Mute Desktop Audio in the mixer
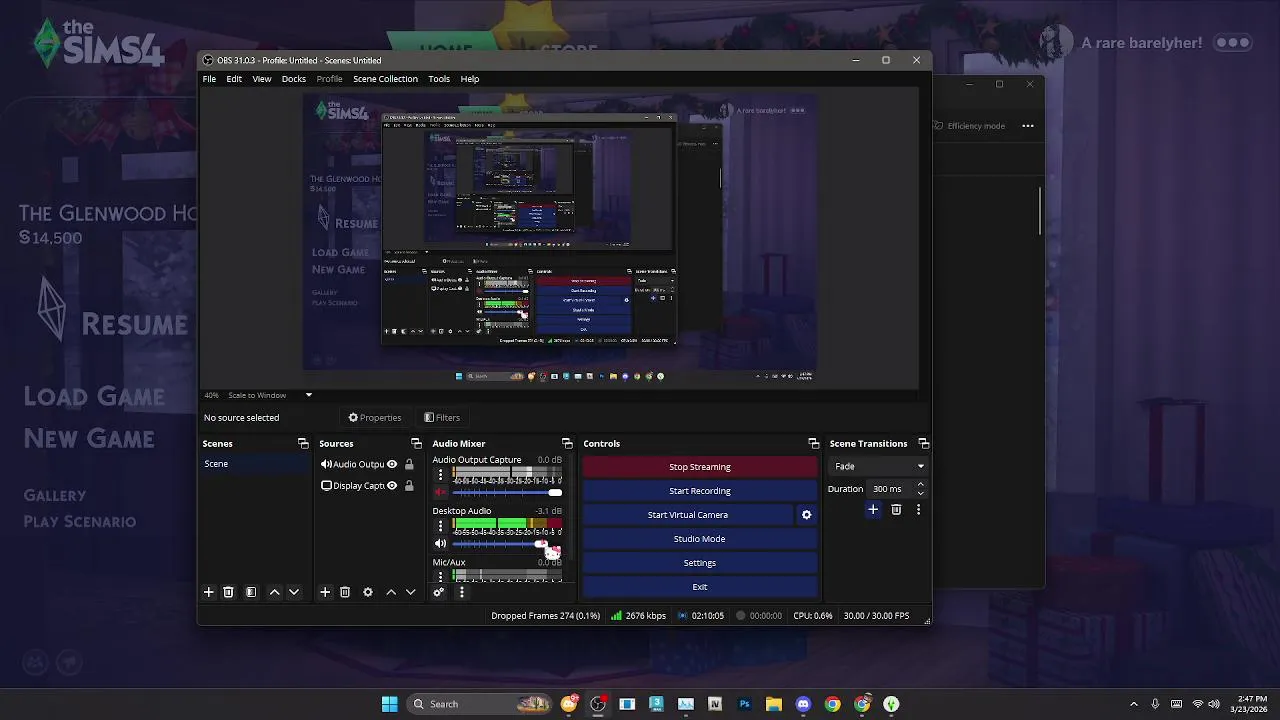1280x720 pixels. tap(440, 544)
